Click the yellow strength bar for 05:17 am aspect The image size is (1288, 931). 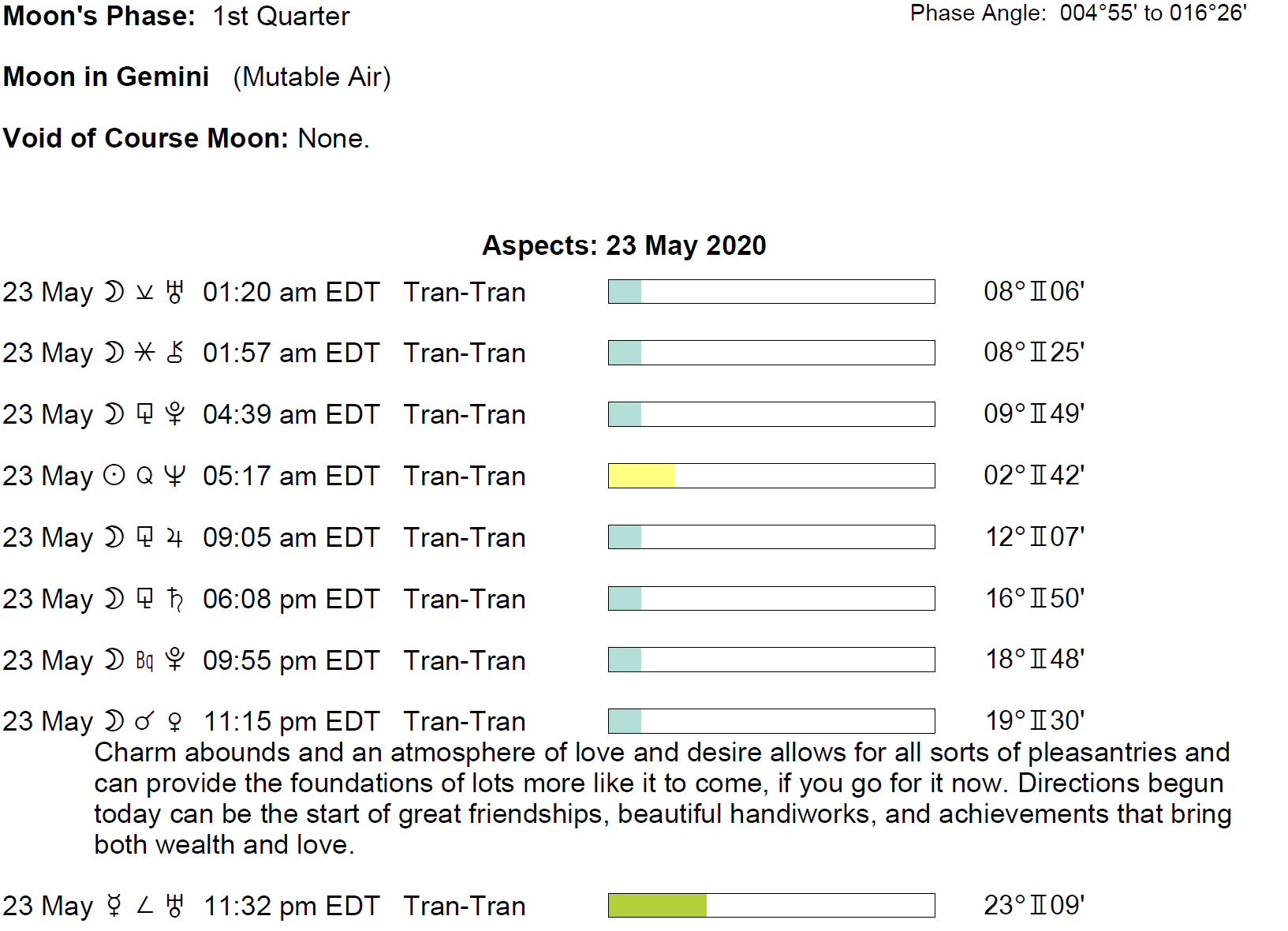641,476
